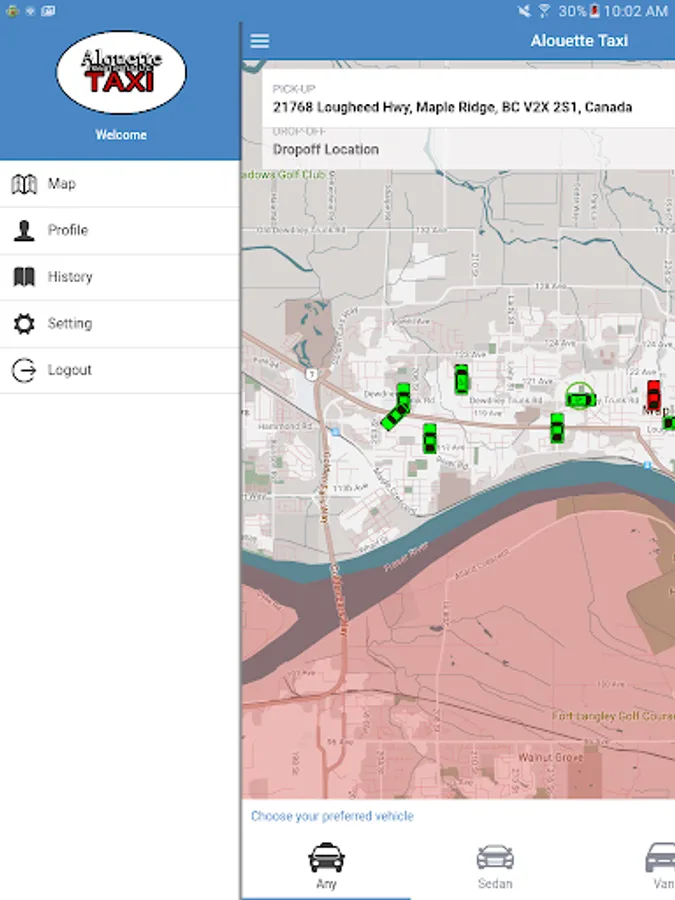Click the Profile person icon
The image size is (675, 900).
24,230
